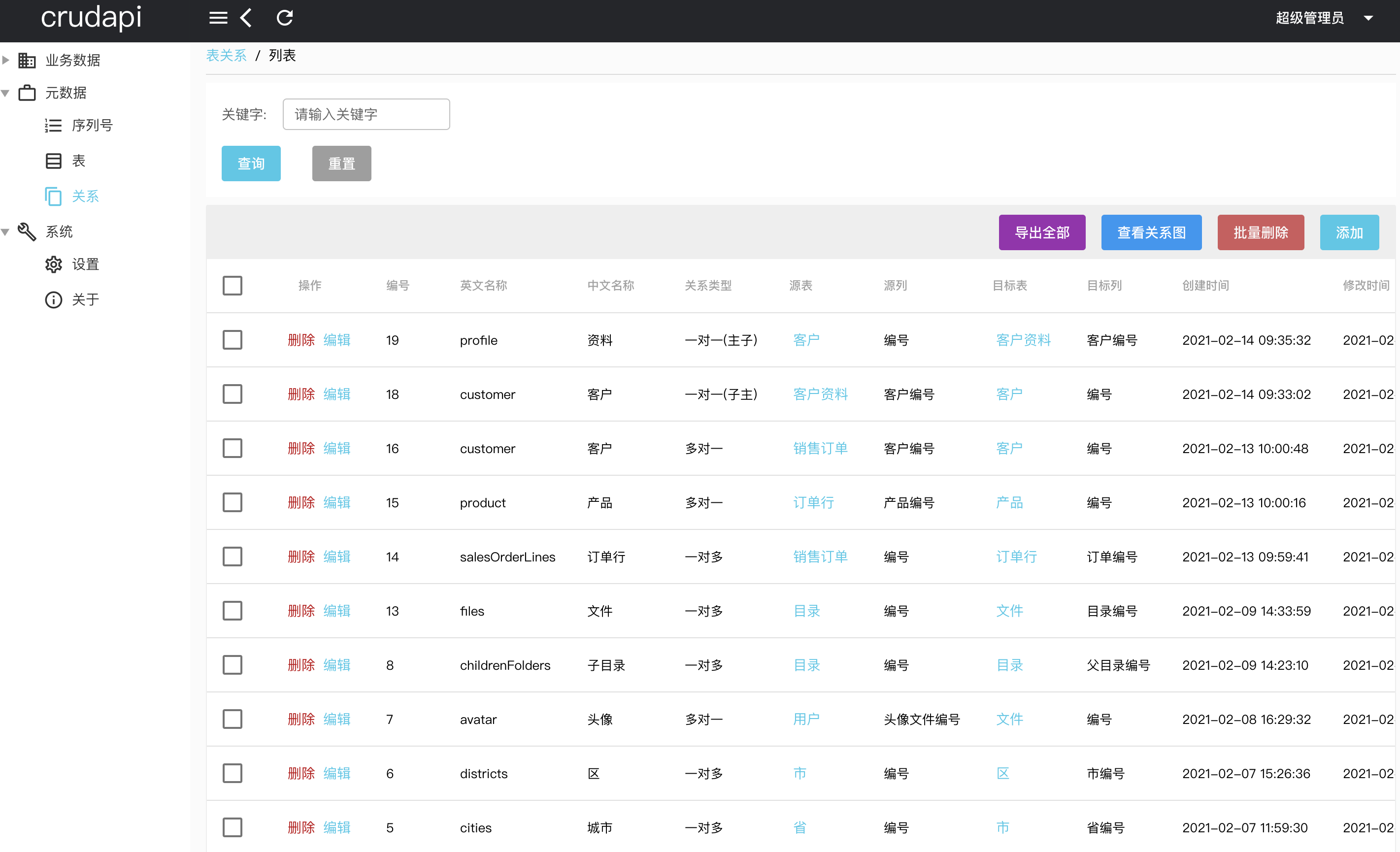Collapse the 系统 section arrow
The image size is (1400, 852).
pos(5,231)
